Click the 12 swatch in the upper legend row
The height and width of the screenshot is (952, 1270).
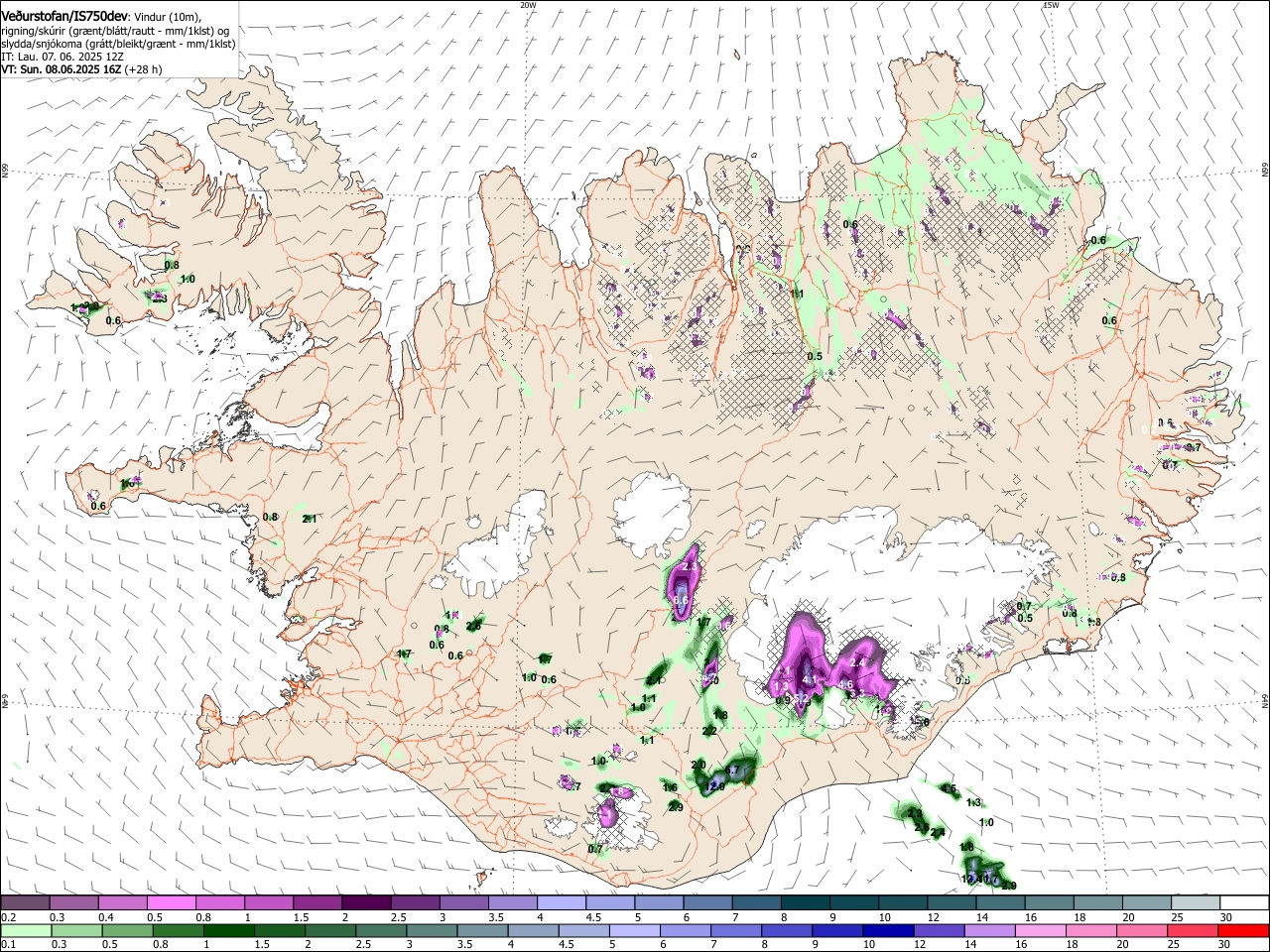[952, 903]
